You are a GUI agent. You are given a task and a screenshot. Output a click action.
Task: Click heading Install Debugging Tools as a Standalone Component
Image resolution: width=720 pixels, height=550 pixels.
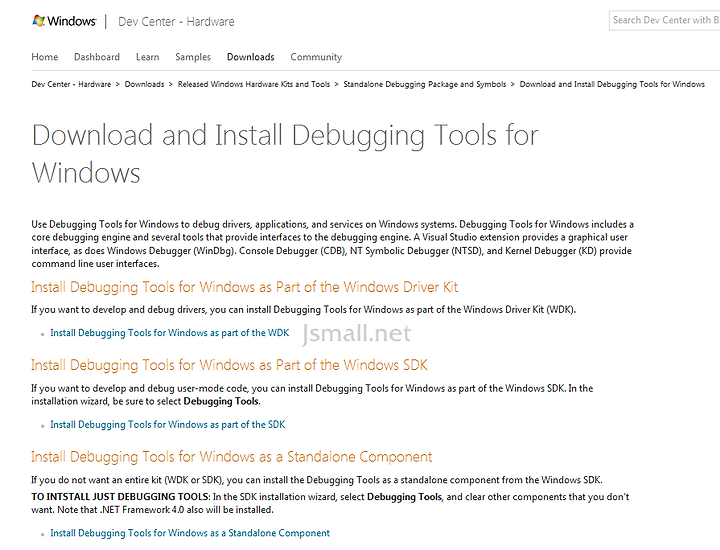[232, 457]
